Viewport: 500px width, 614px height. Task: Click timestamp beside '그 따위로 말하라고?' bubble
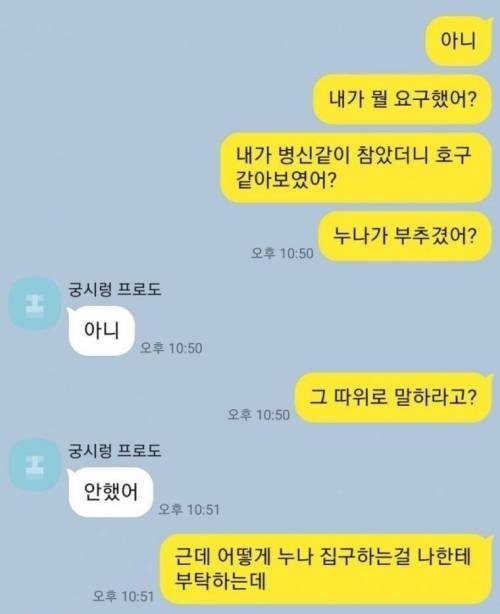coord(259,414)
